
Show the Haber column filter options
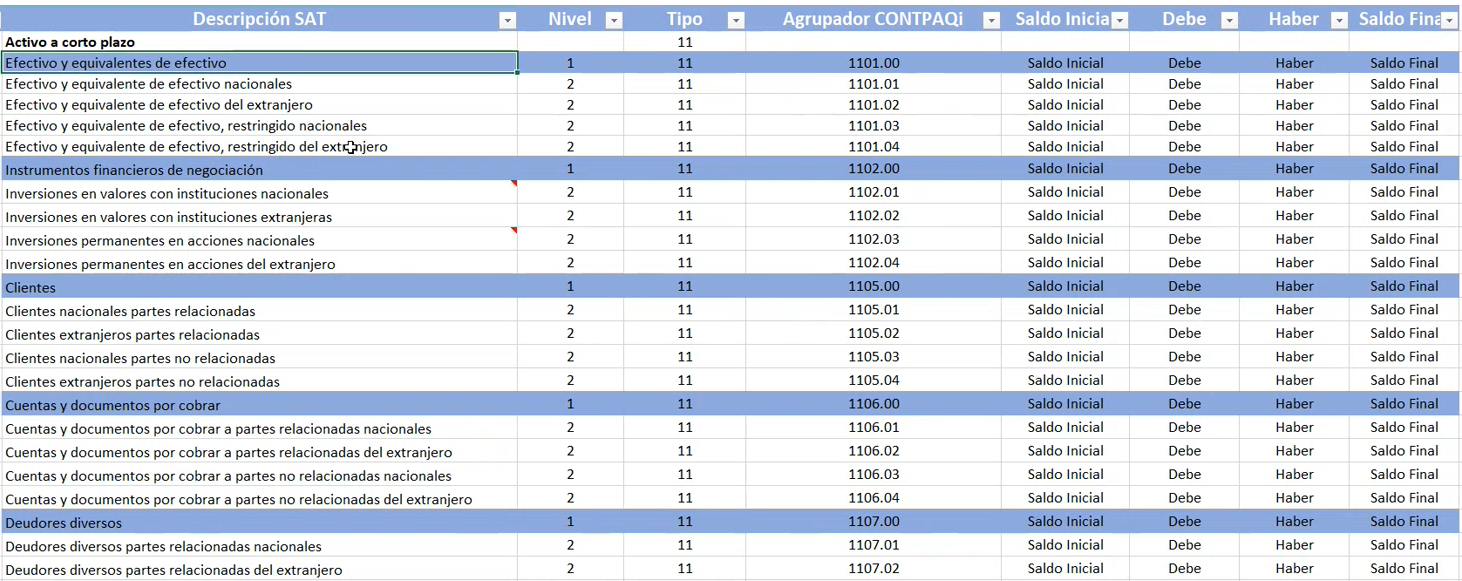coord(1339,20)
